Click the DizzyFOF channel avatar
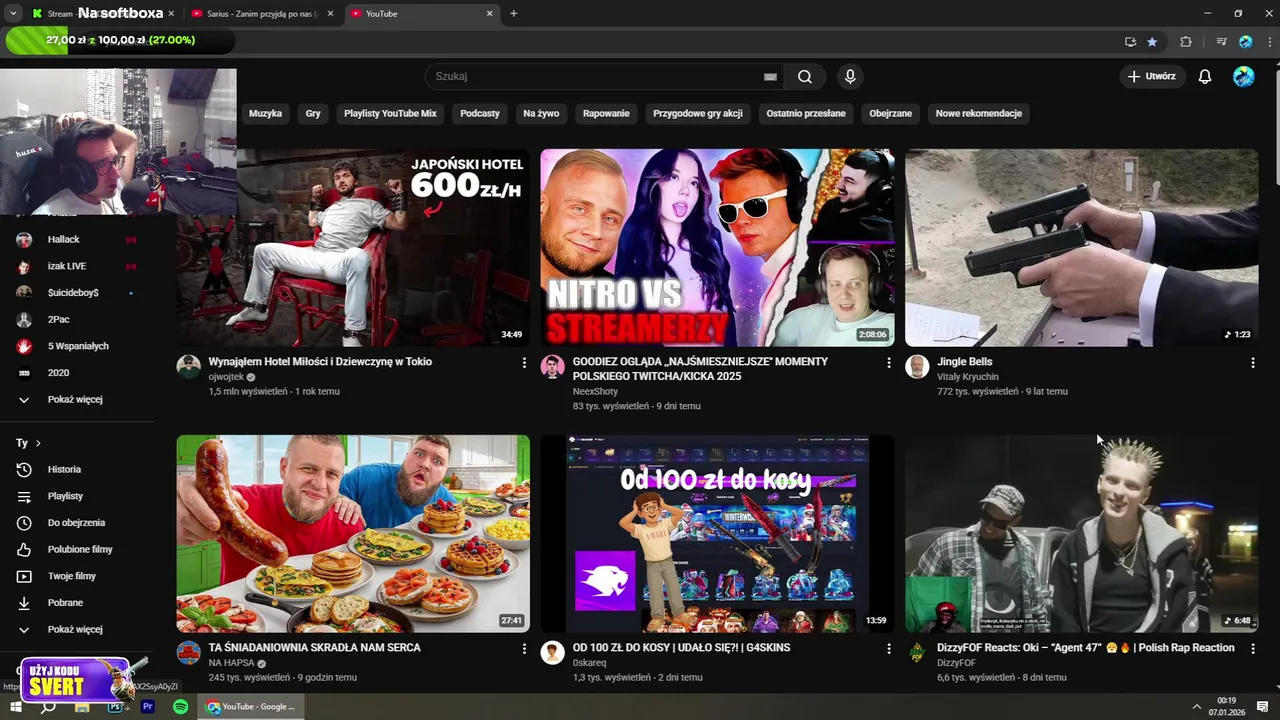Image resolution: width=1280 pixels, height=720 pixels. [917, 653]
